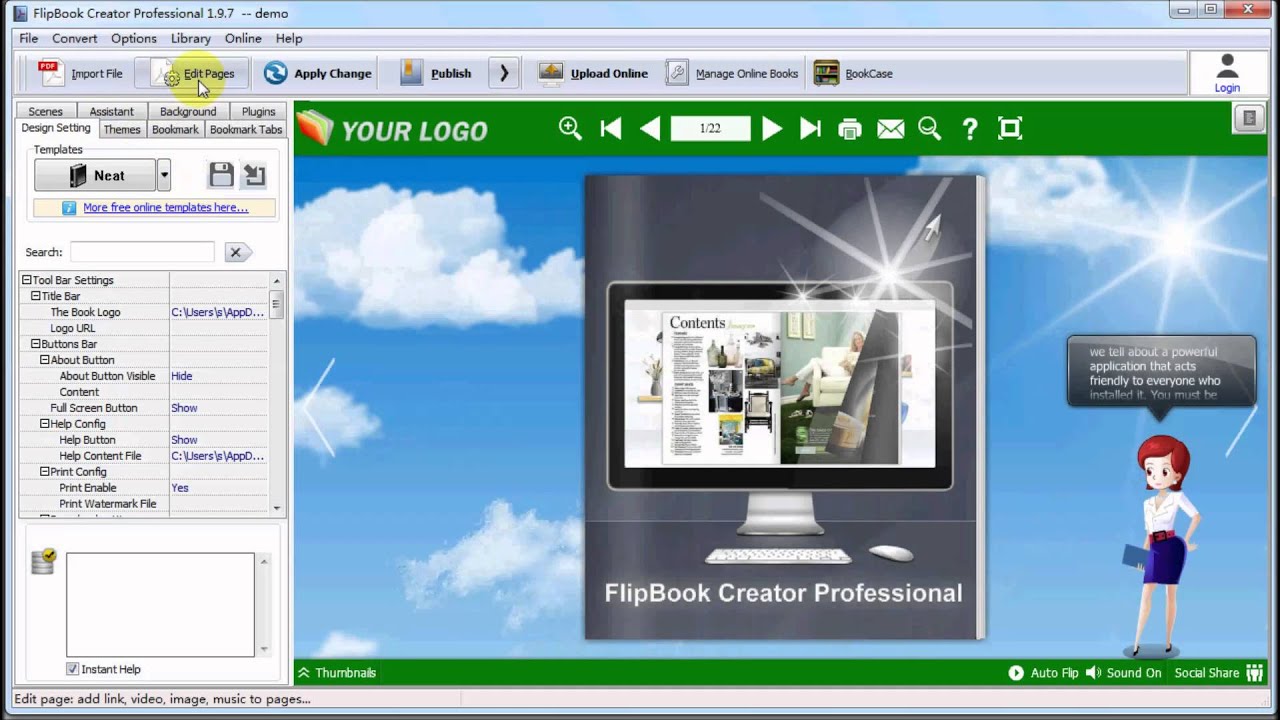Viewport: 1280px width, 720px height.
Task: Click the search magnifier in viewer
Action: click(x=930, y=128)
